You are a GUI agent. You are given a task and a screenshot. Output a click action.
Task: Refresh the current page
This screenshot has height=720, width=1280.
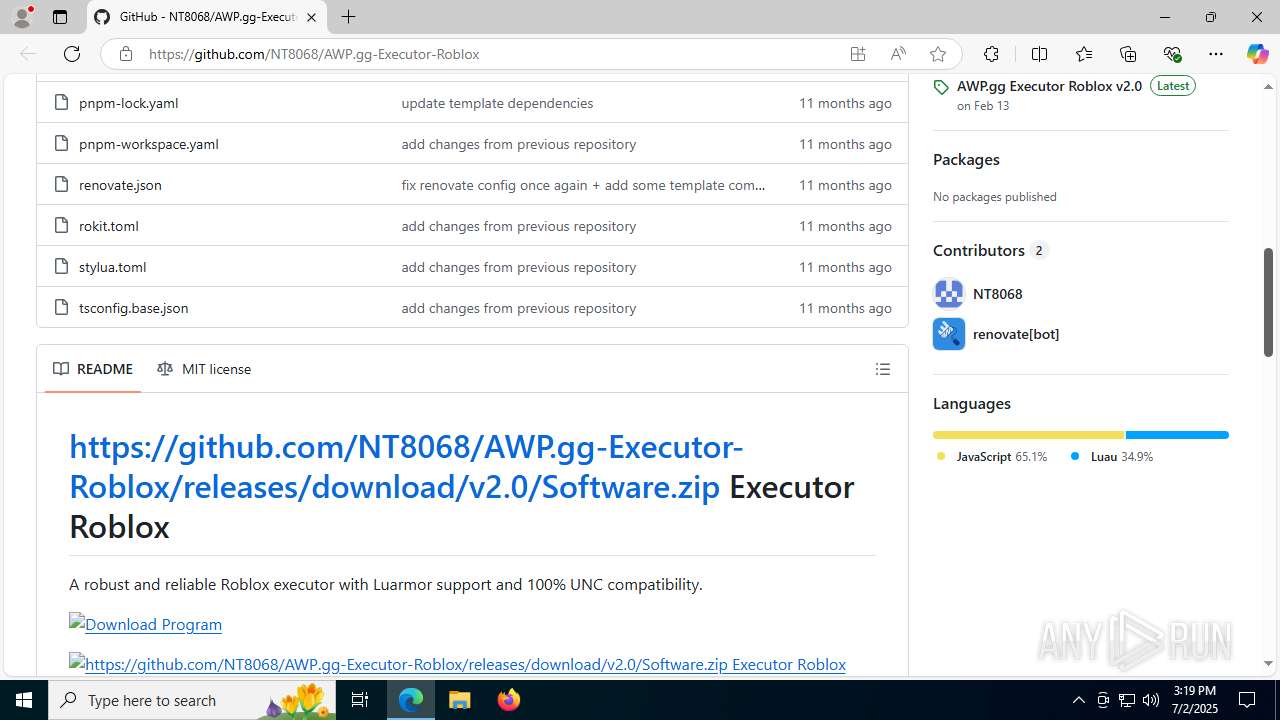click(72, 54)
